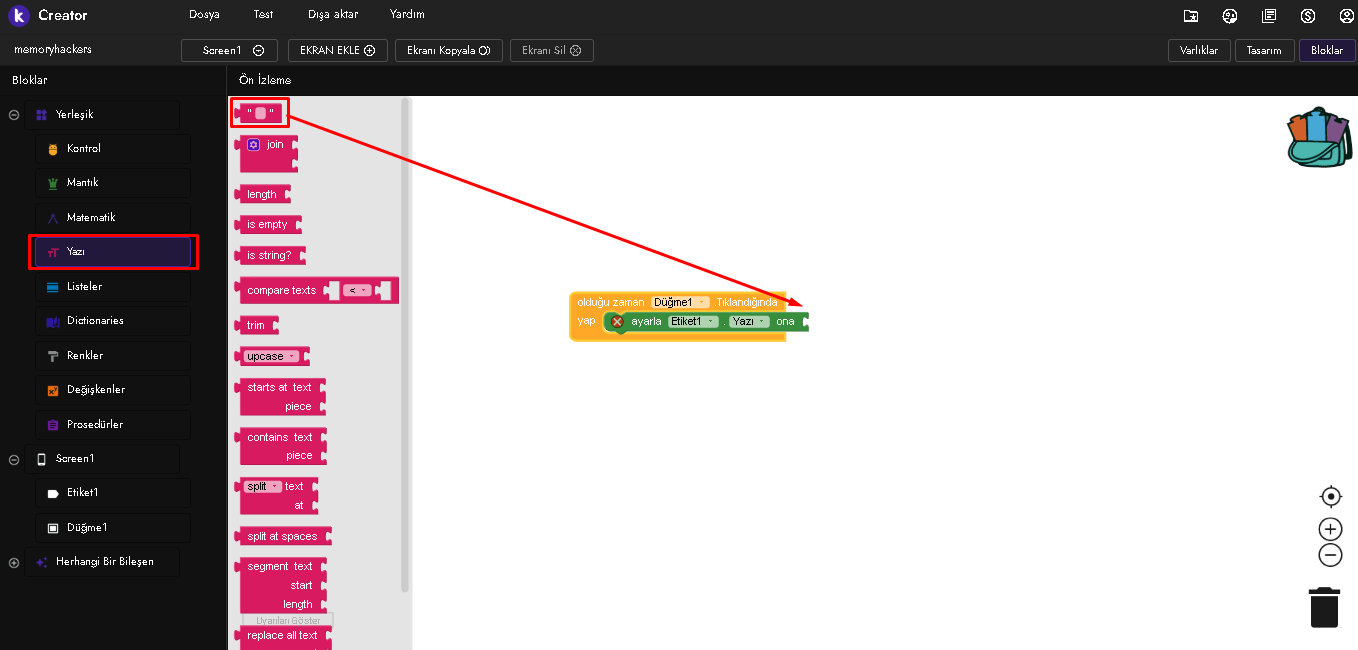Click the Etiket1 label component icon
Viewport: 1358px width, 650px height.
(x=53, y=493)
